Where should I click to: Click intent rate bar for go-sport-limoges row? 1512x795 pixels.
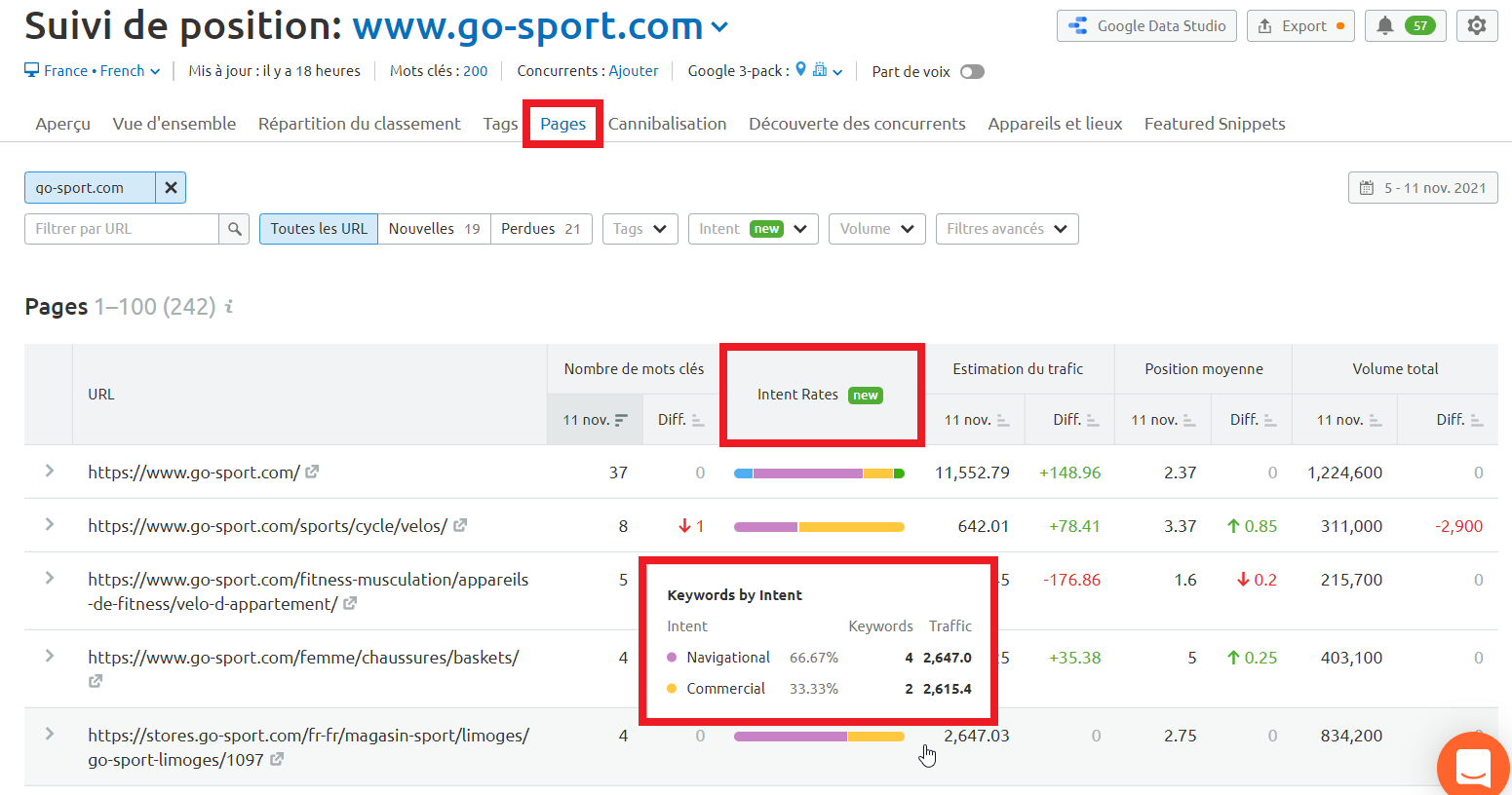(819, 737)
